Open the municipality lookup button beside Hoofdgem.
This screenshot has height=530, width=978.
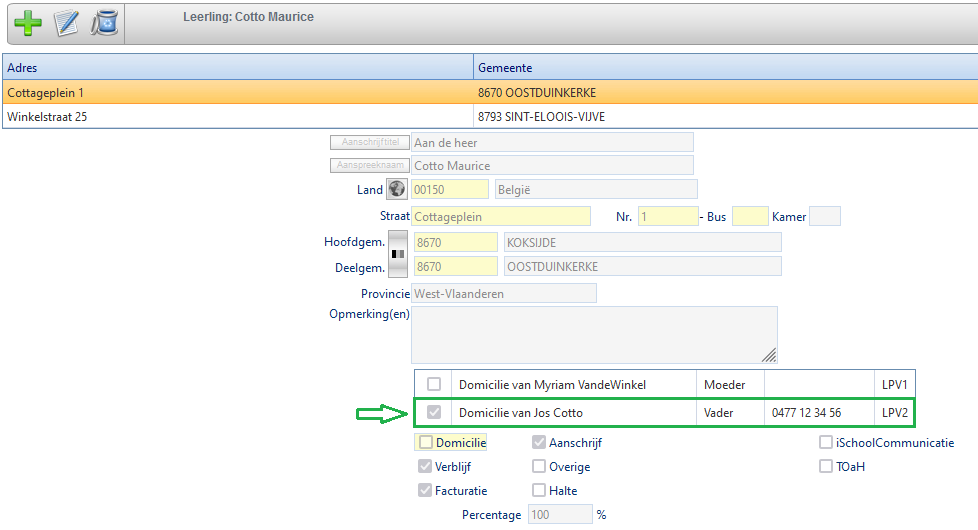click(398, 254)
